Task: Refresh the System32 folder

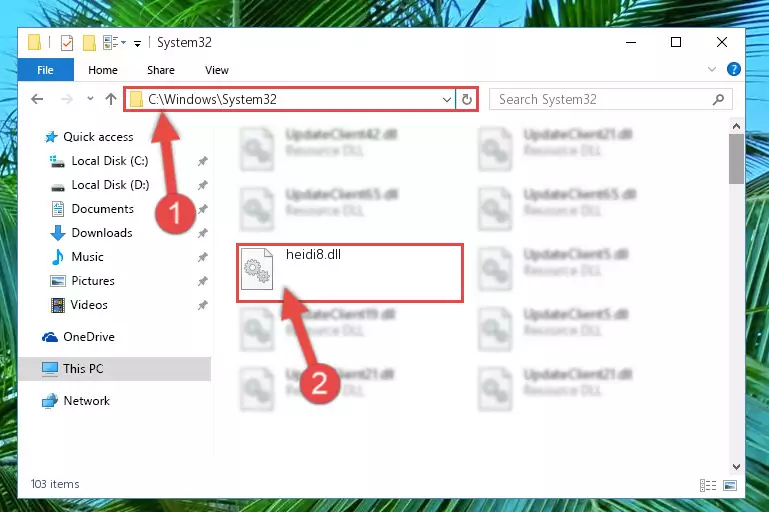Action: 466,100
